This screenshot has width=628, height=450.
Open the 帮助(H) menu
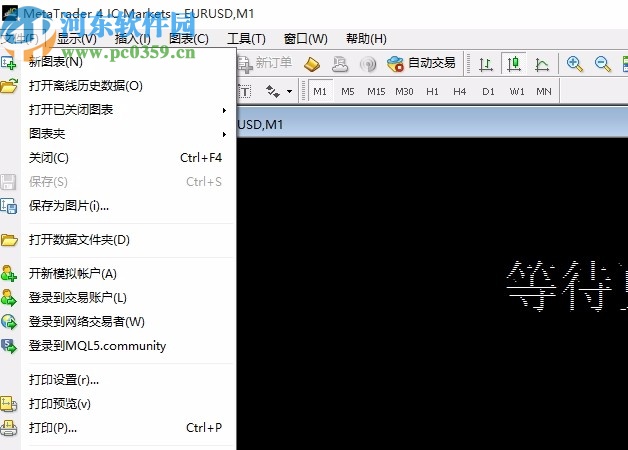pyautogui.click(x=366, y=39)
